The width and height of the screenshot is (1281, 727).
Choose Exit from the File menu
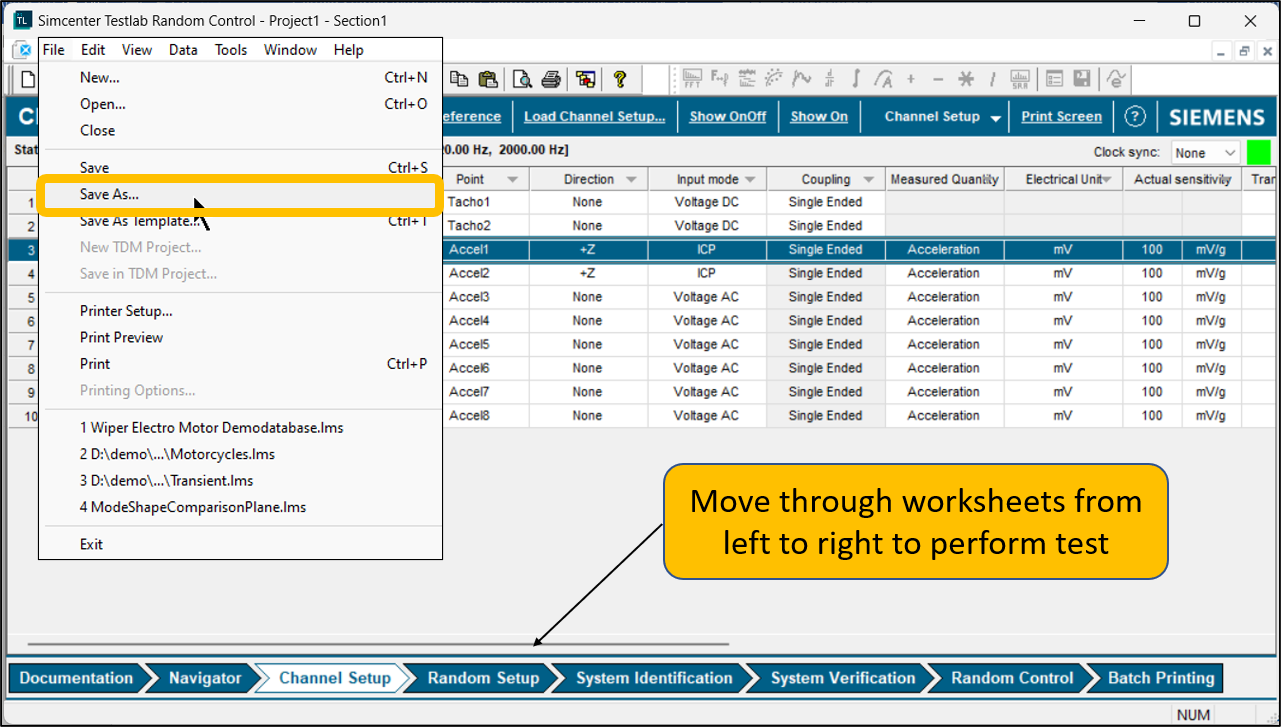(91, 544)
